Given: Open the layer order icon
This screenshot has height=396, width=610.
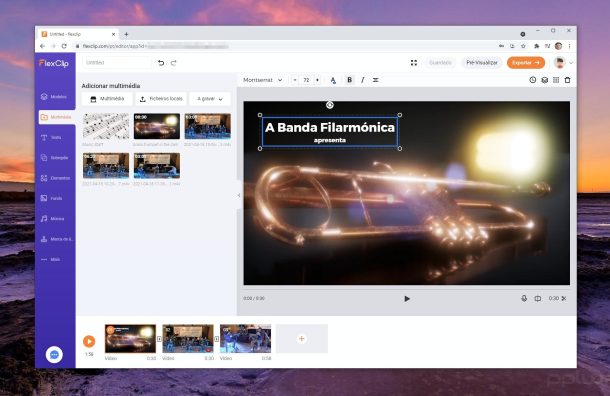Looking at the screenshot, I should pos(545,80).
